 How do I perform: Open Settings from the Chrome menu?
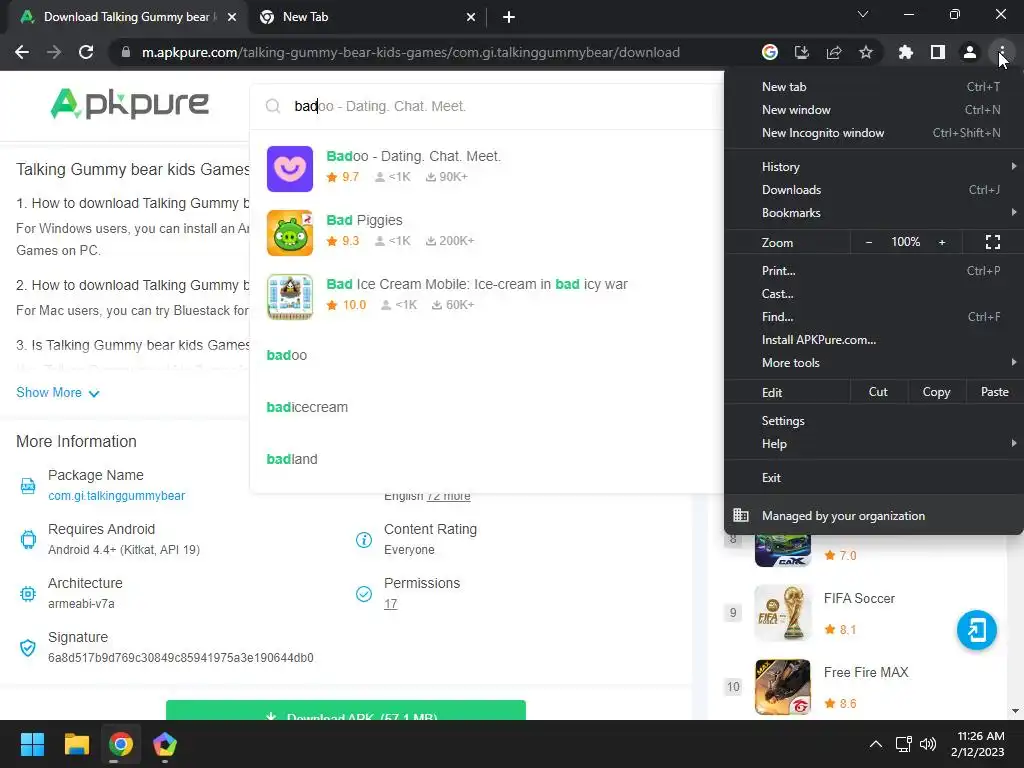click(874, 421)
